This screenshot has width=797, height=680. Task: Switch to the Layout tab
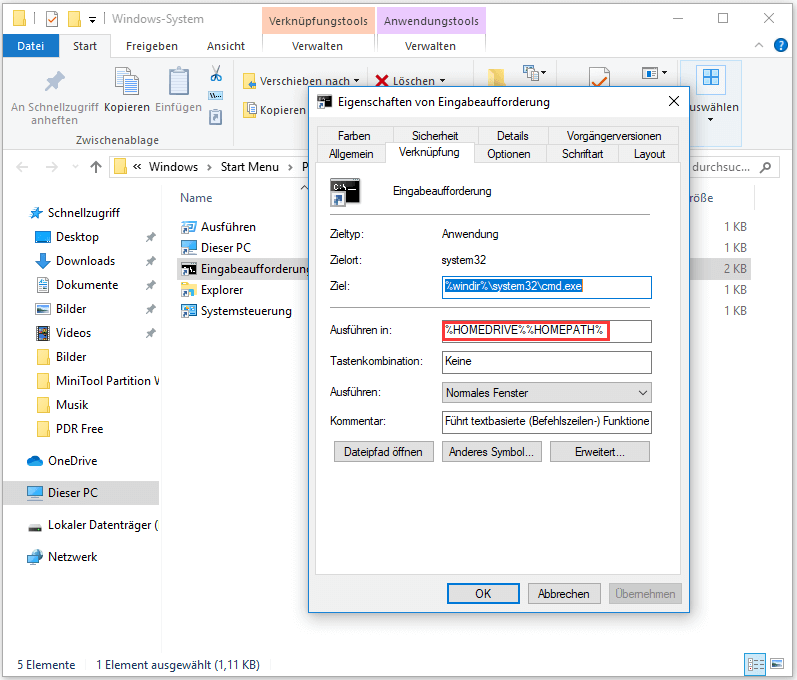click(x=649, y=154)
